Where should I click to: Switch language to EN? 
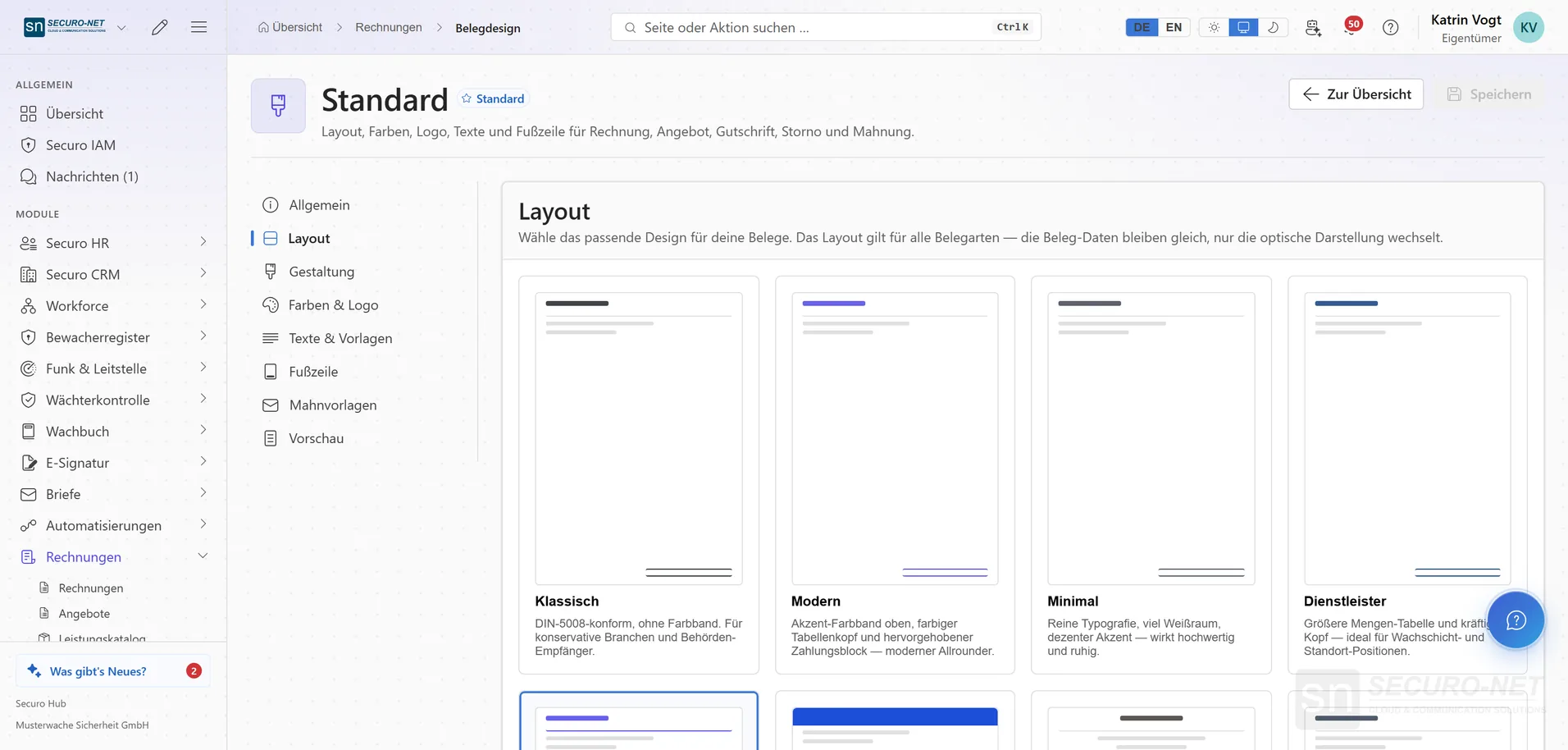click(1174, 27)
